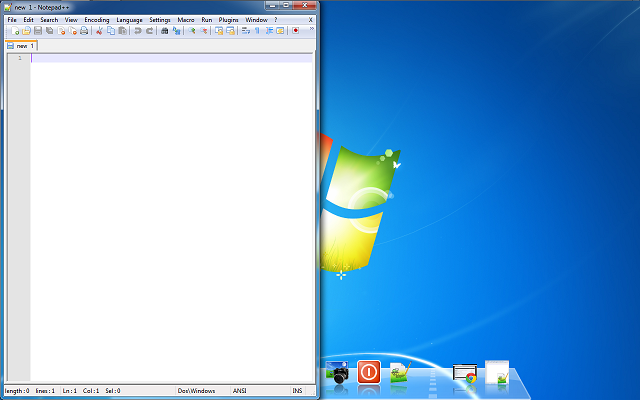Open the Encoding menu

[x=97, y=20]
